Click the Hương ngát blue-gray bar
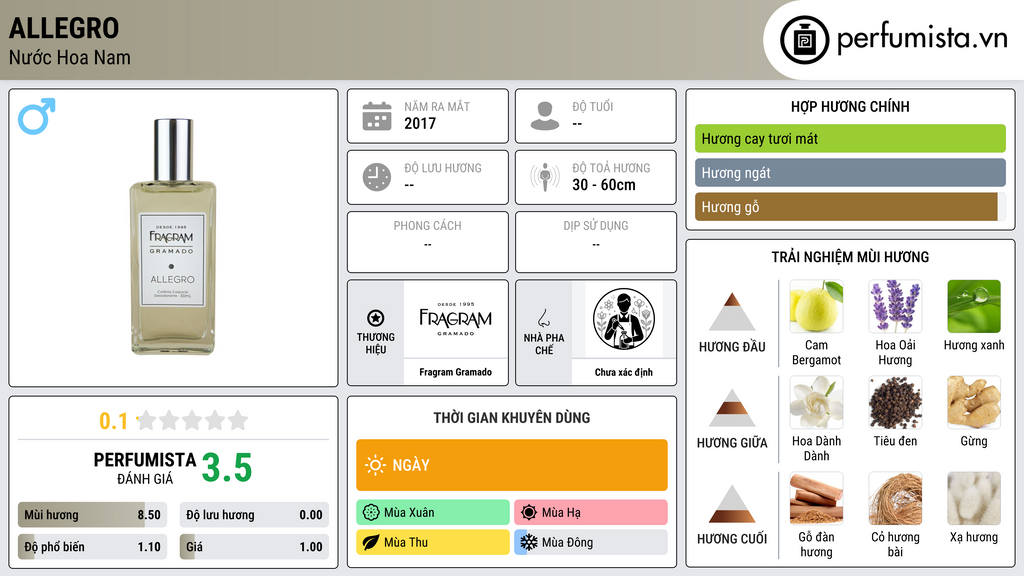This screenshot has height=576, width=1024. tap(850, 172)
